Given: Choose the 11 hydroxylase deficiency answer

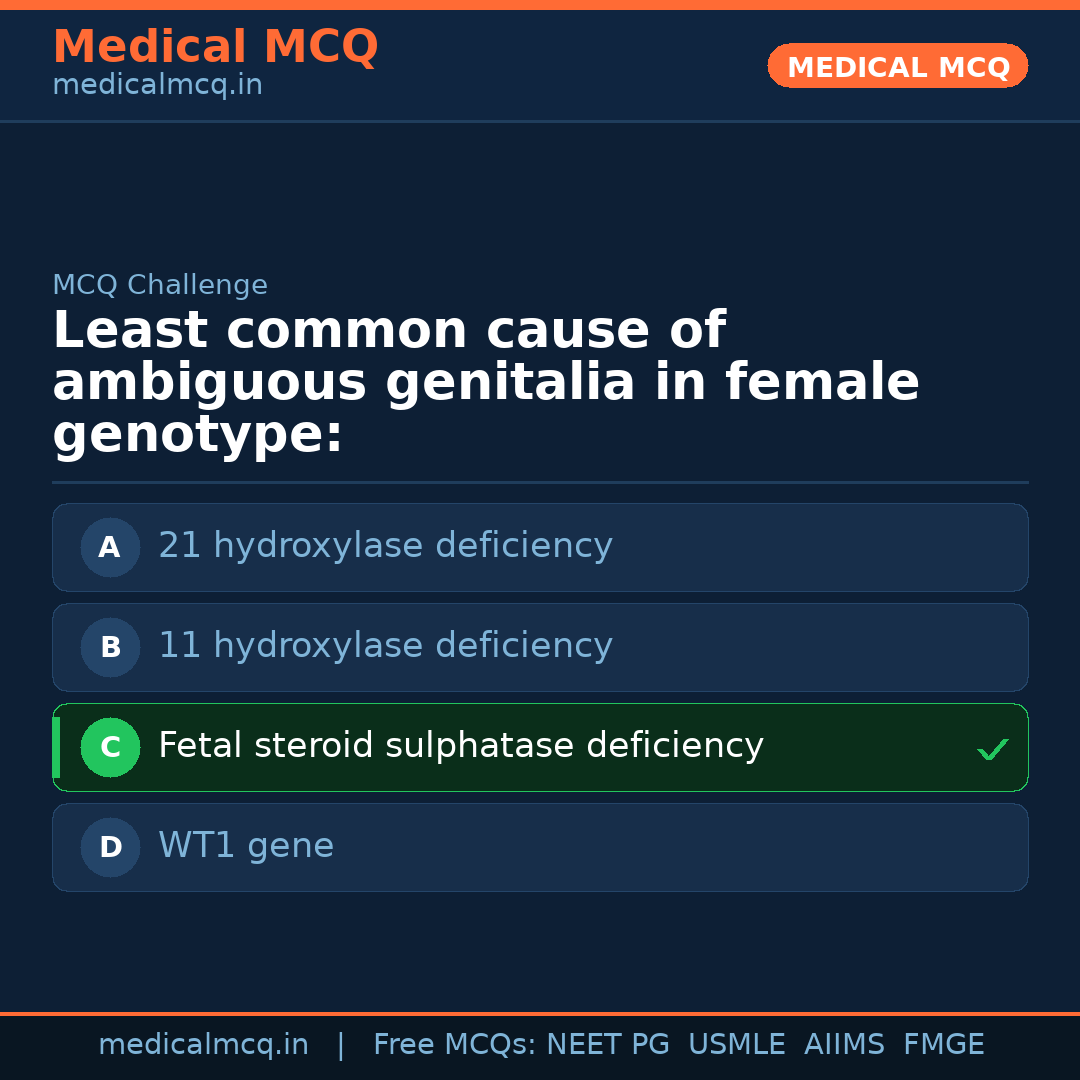Looking at the screenshot, I should (x=385, y=646).
